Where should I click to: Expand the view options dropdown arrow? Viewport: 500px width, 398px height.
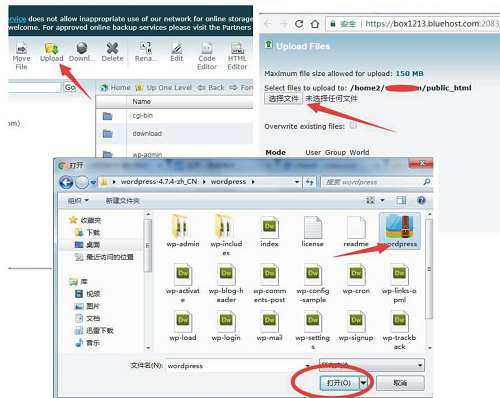(382, 200)
